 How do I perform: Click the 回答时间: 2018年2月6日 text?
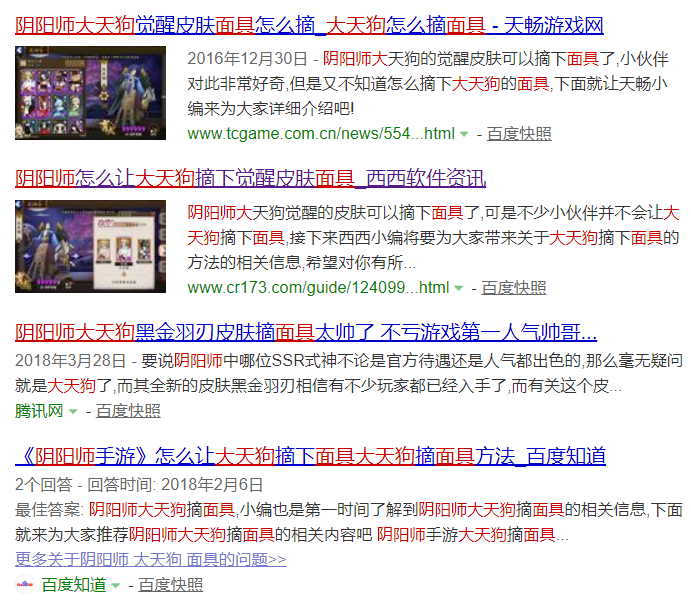175,485
